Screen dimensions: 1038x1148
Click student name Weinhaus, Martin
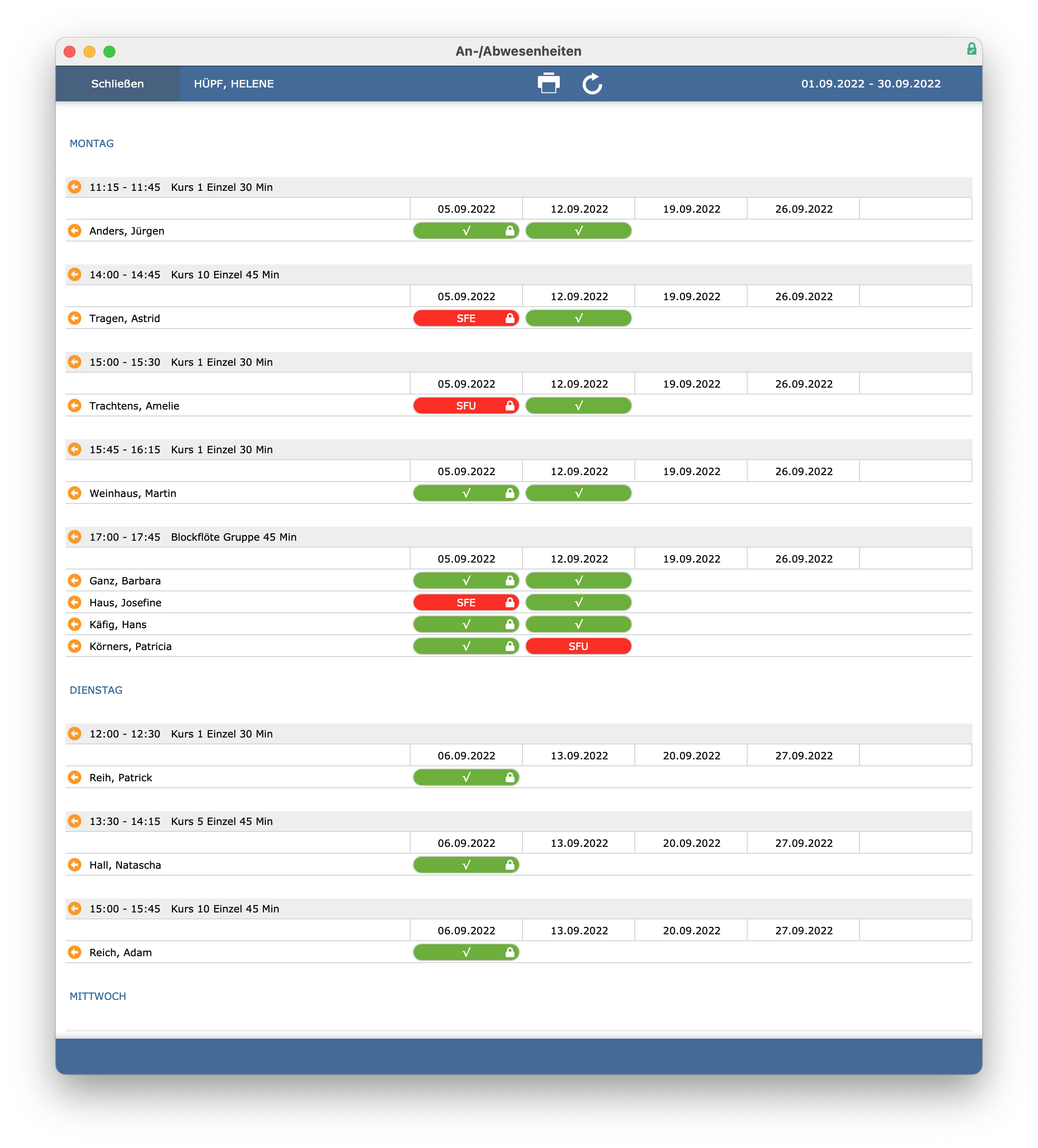click(x=133, y=493)
